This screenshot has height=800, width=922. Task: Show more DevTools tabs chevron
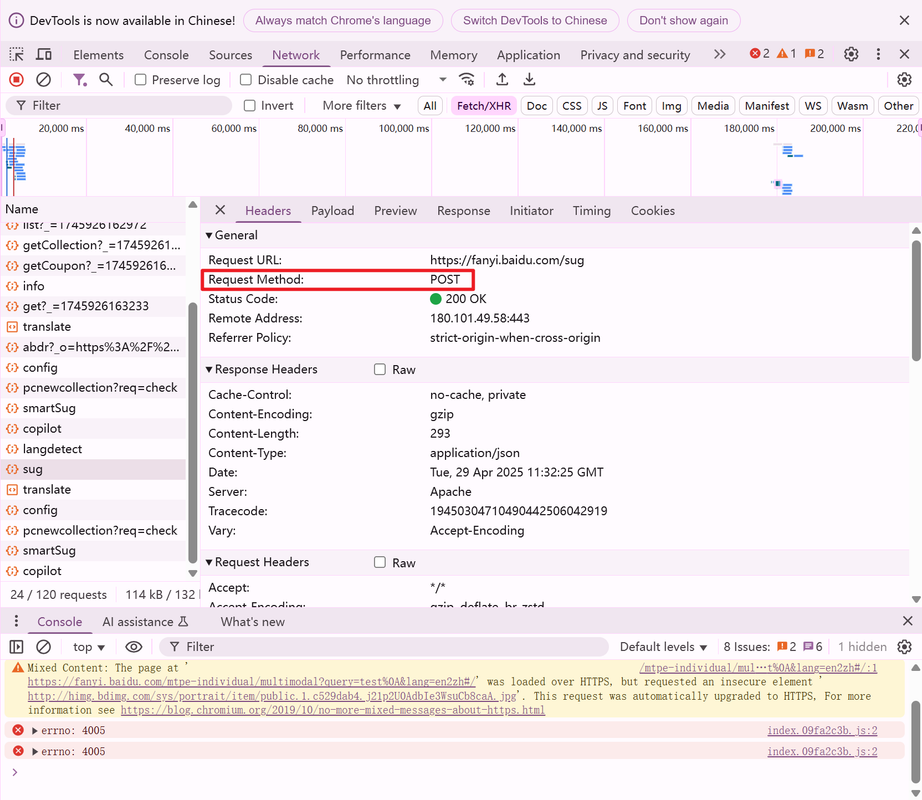720,55
